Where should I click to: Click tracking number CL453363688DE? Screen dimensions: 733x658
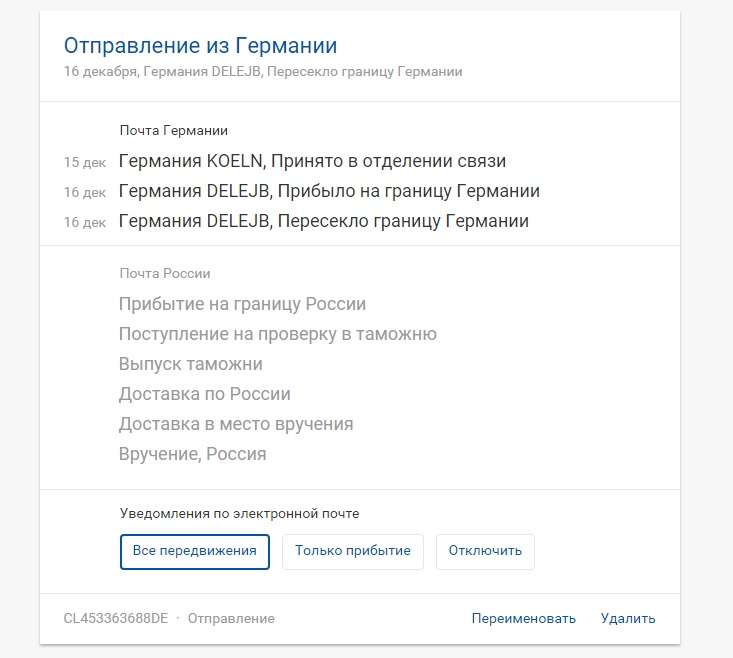116,618
